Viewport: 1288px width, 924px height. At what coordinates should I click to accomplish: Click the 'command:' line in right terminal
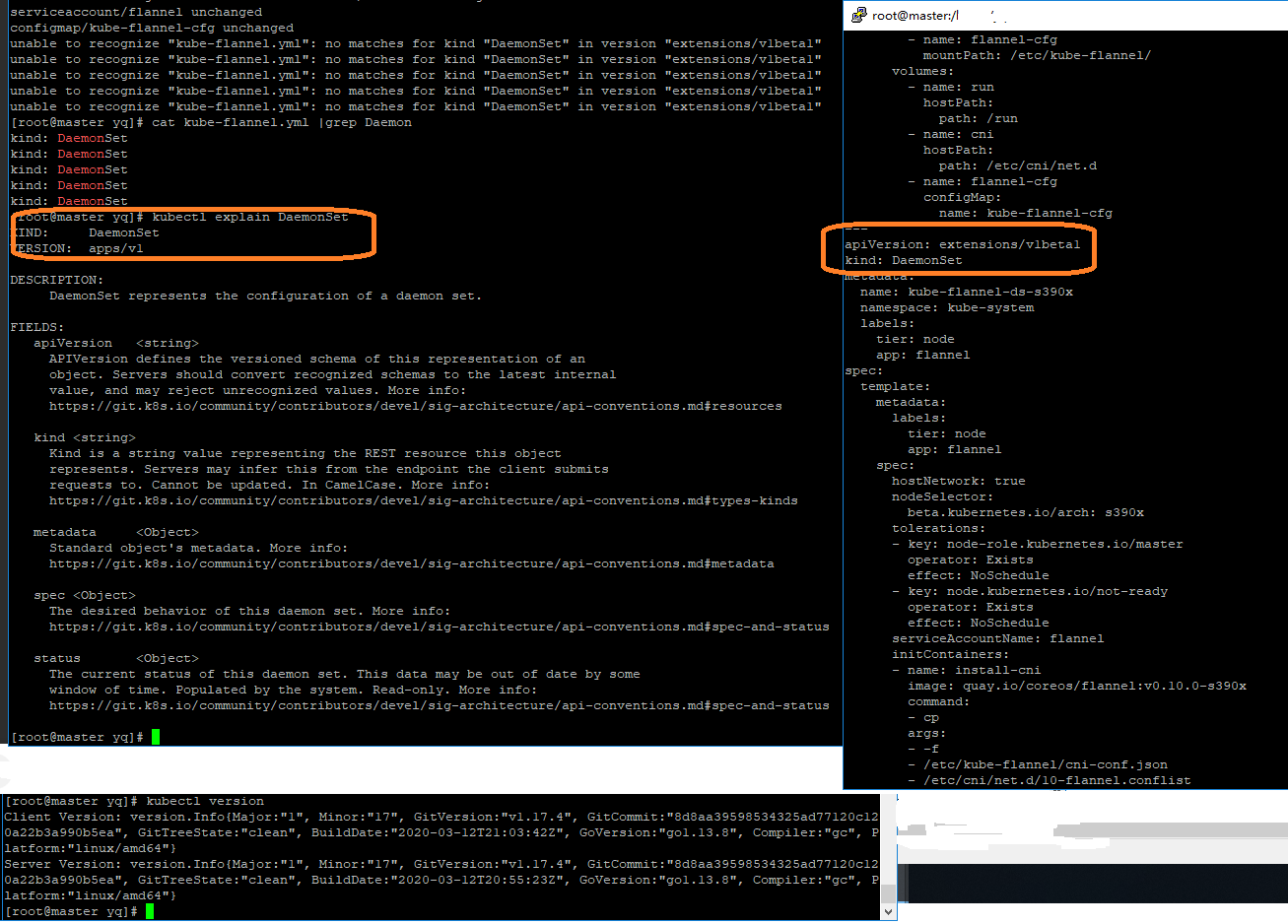click(x=938, y=701)
